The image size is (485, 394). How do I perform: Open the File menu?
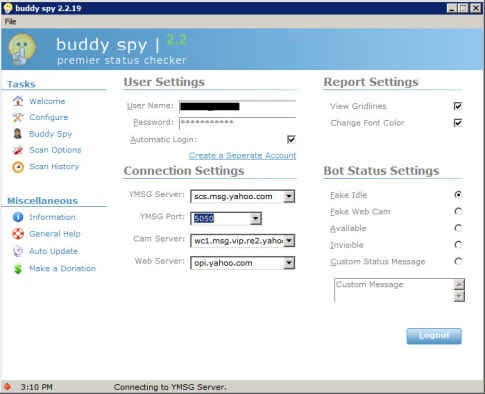tap(10, 21)
